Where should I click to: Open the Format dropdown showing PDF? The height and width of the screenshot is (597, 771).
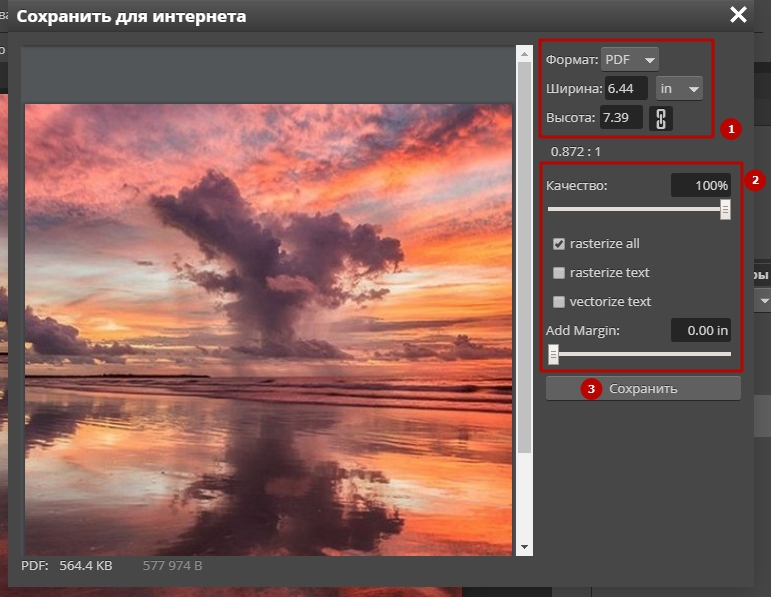pos(629,59)
